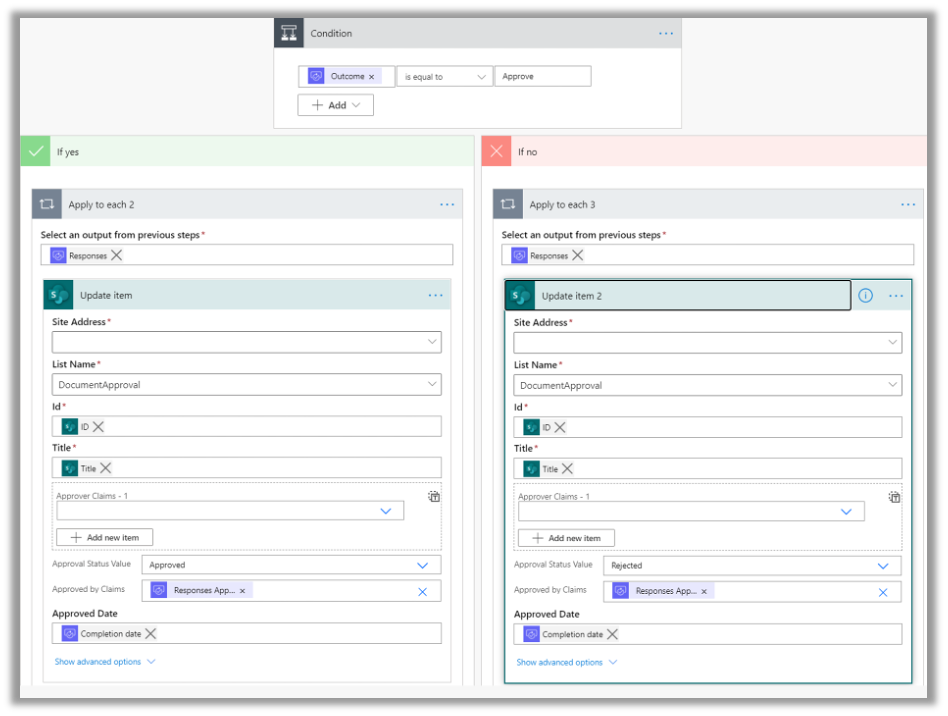Expand Approver Claims dropdown in Update item 2
This screenshot has width=948, height=716.
click(846, 512)
